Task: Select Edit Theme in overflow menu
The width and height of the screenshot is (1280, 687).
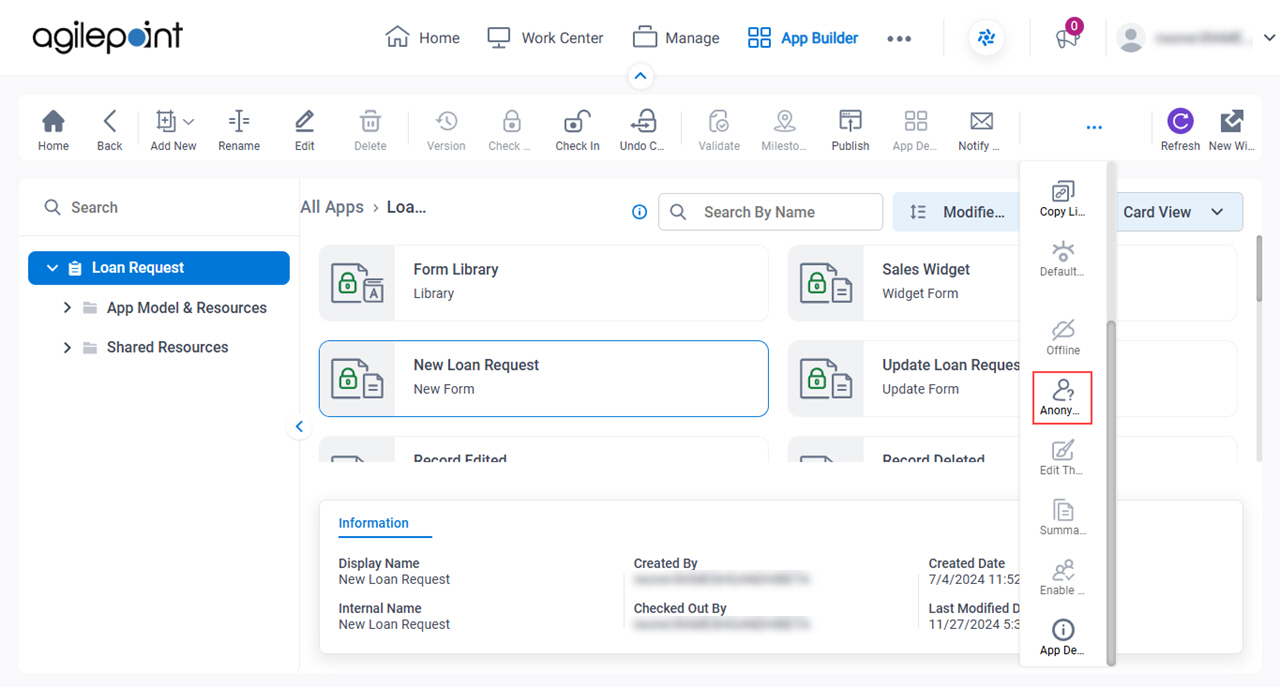Action: [1062, 458]
